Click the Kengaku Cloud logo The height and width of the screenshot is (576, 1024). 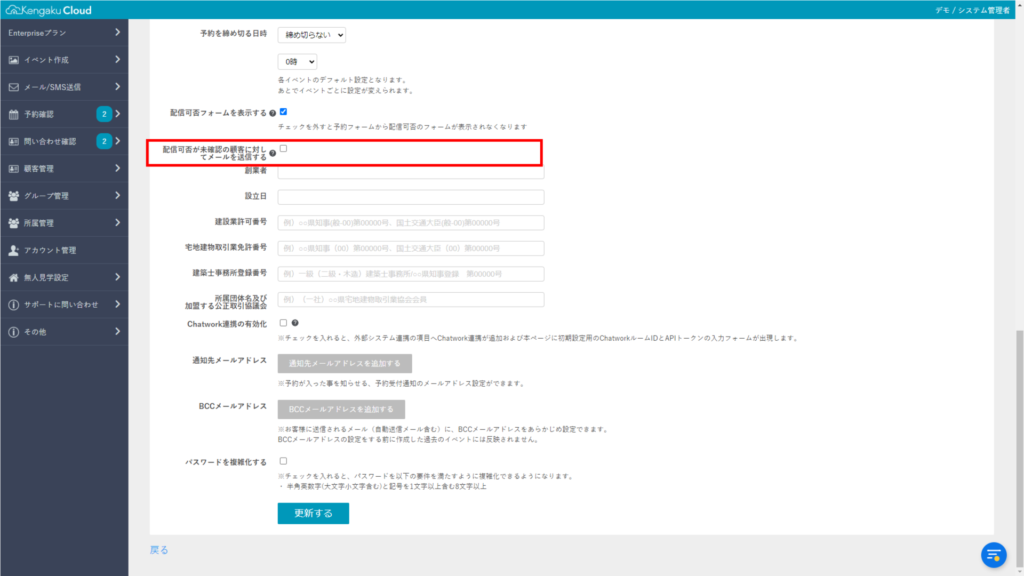coord(49,10)
